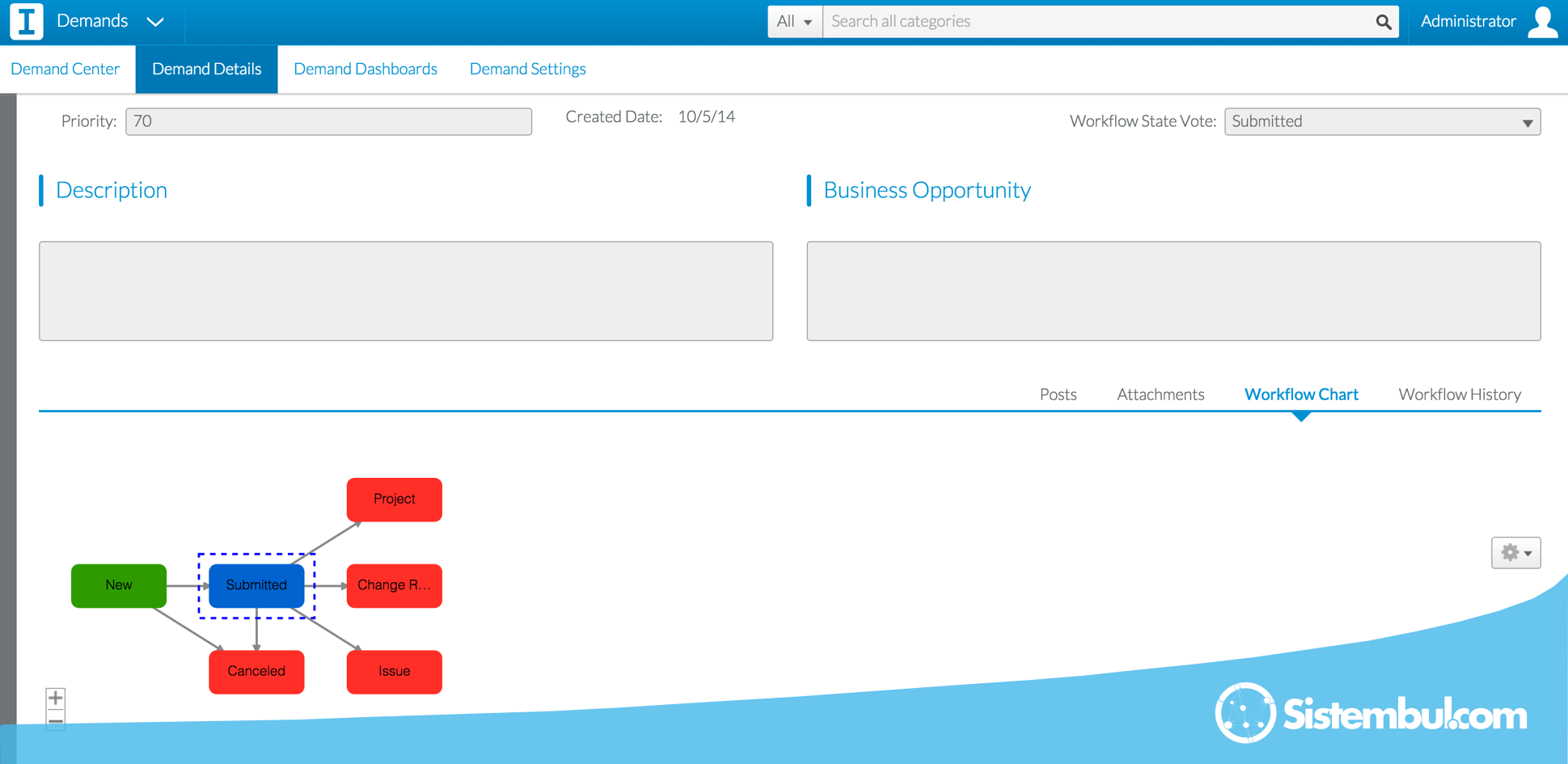
Task: Open the Administrator user profile icon
Action: point(1542,22)
